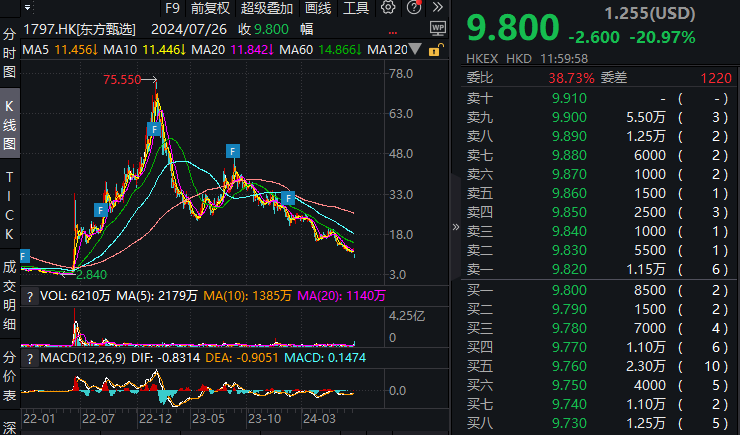This screenshot has height=435, width=740.
Task: Open the 超级叠加 overlay option
Action: tap(267, 8)
